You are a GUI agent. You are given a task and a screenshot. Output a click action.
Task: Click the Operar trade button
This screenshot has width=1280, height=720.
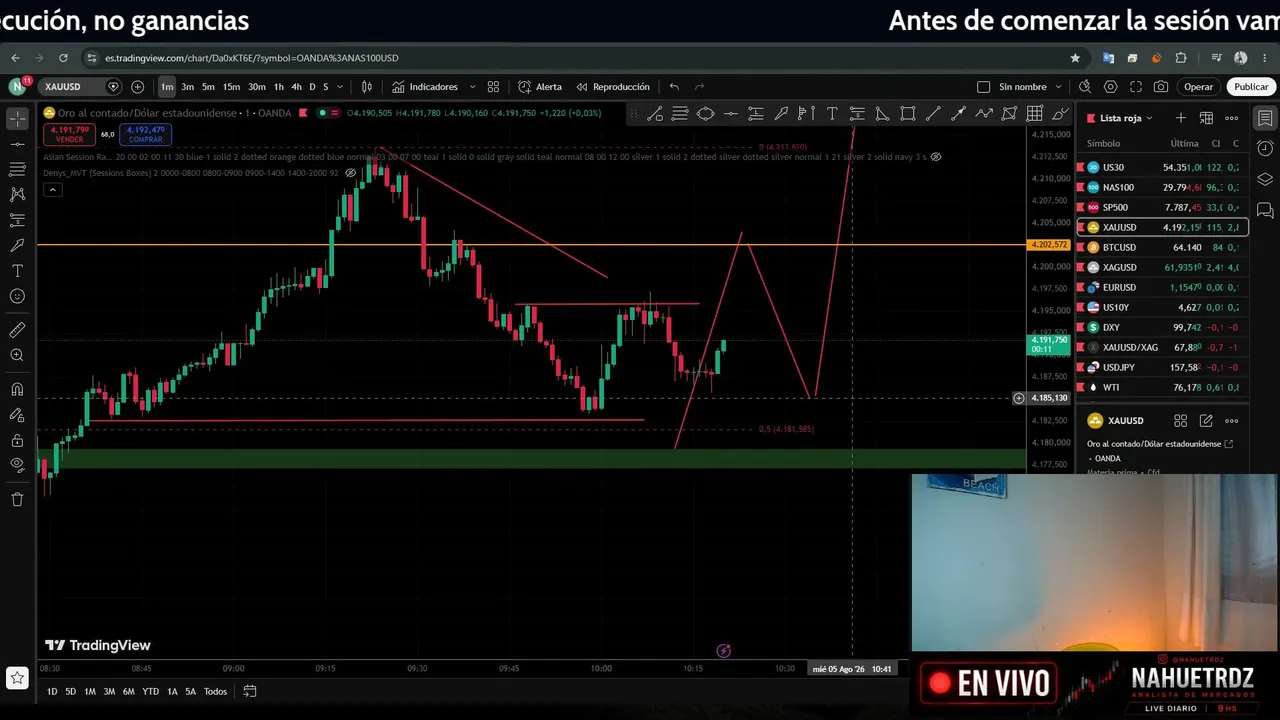[x=1198, y=87]
